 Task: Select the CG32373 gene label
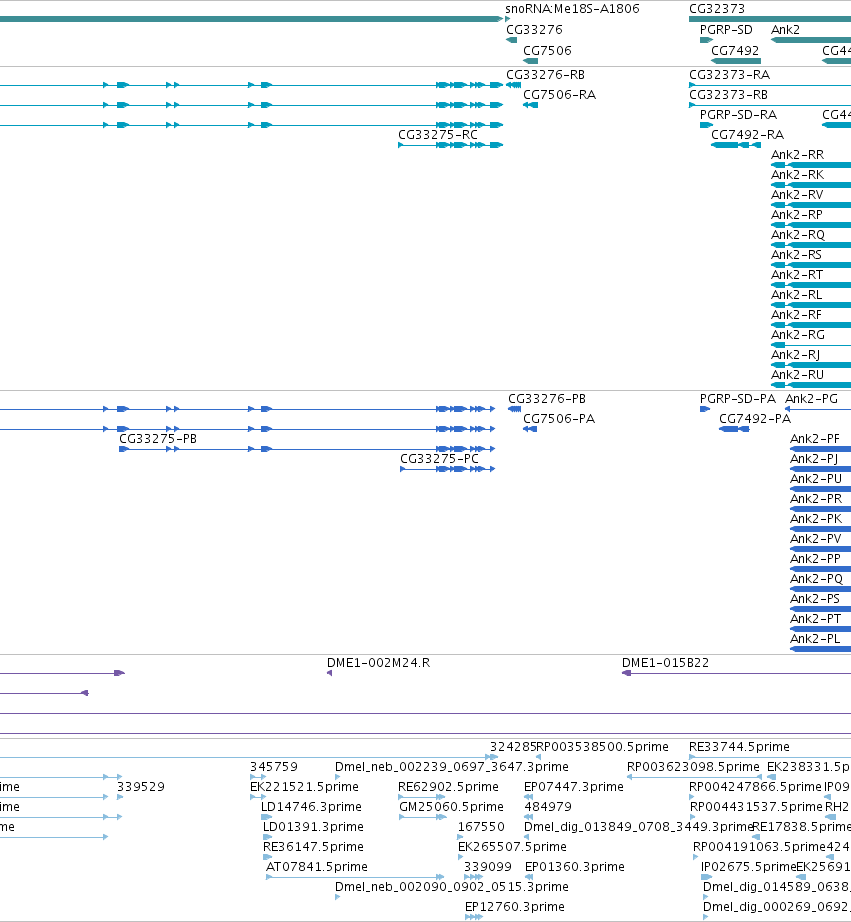pos(717,9)
